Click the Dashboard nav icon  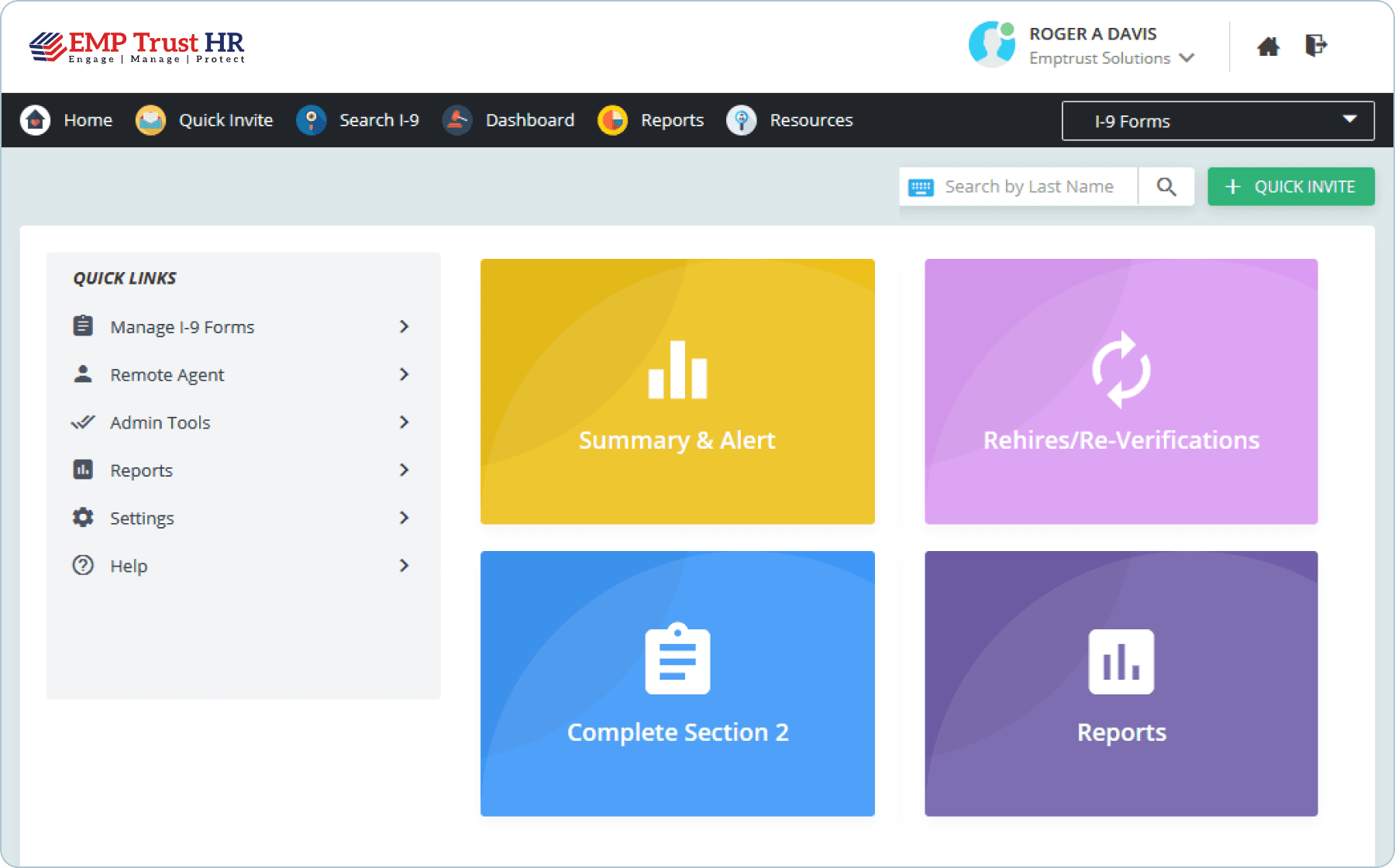point(457,120)
